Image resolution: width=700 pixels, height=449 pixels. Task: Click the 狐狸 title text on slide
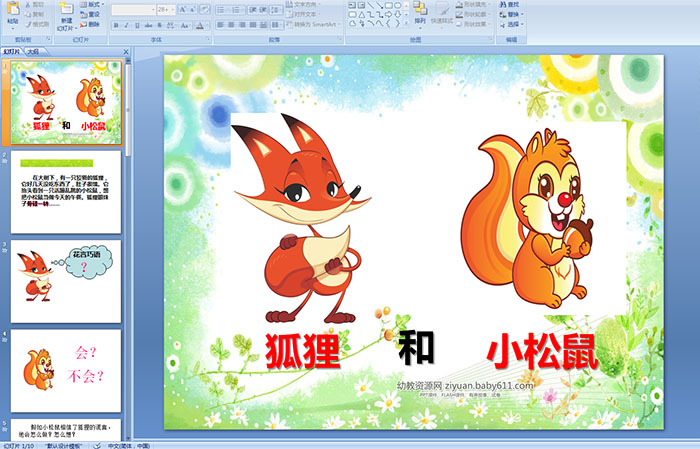[x=302, y=351]
